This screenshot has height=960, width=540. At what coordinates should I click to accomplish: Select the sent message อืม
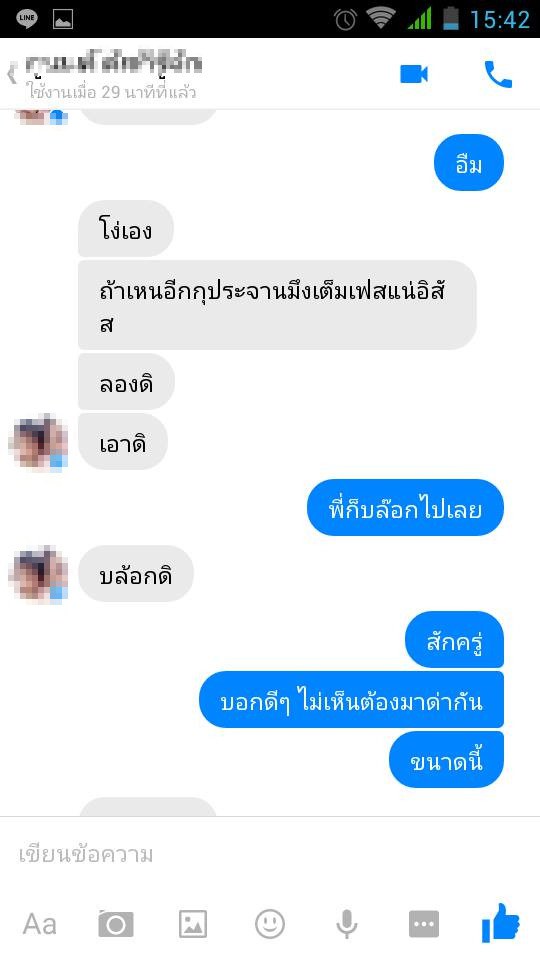point(468,163)
